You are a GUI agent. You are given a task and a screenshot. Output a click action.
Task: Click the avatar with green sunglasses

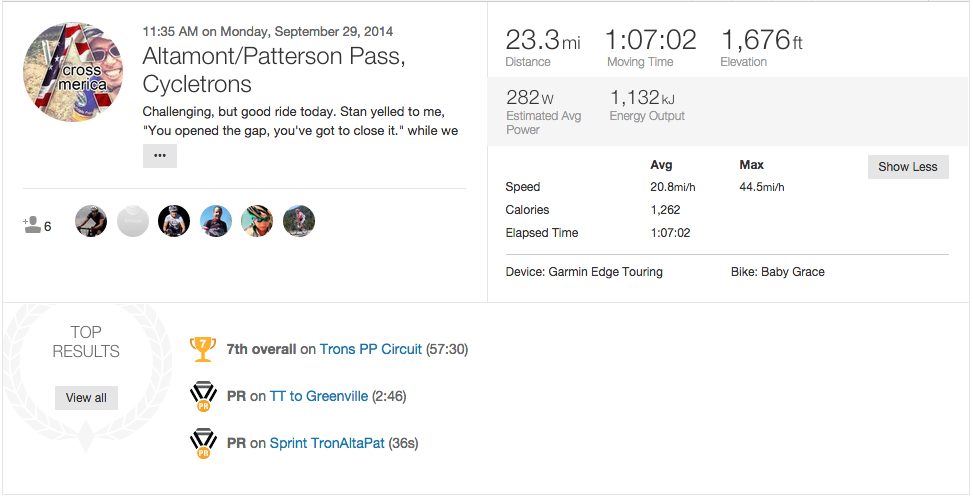pos(257,221)
